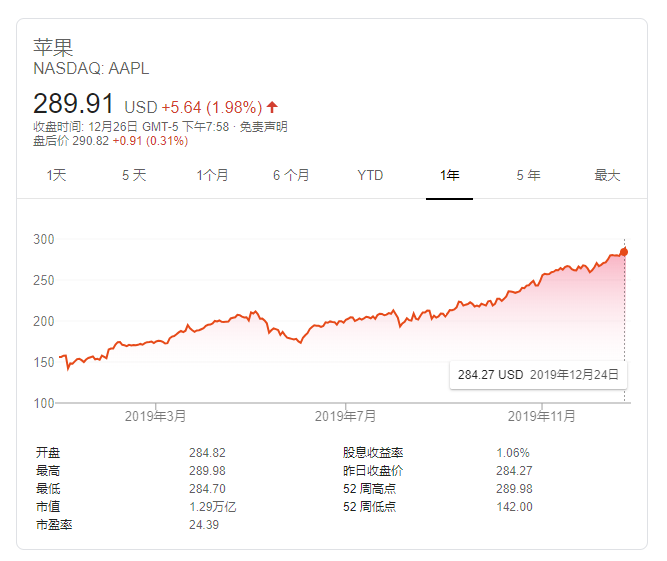This screenshot has height=561, width=667.
Task: Click the NASDAQ: AAPL ticker text
Action: click(91, 68)
